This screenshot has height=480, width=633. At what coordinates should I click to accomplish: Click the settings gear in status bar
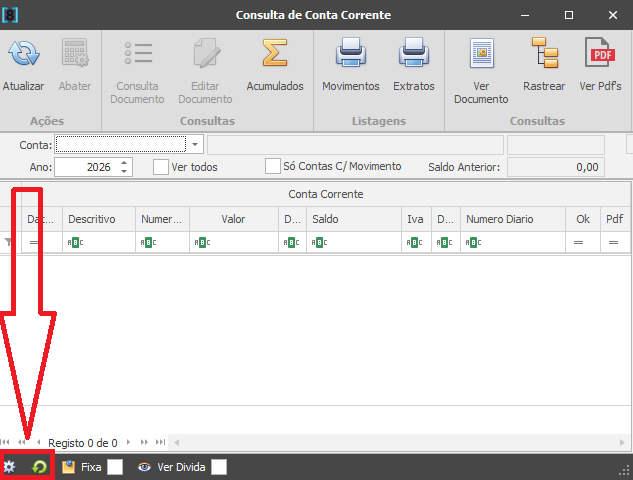click(10, 466)
